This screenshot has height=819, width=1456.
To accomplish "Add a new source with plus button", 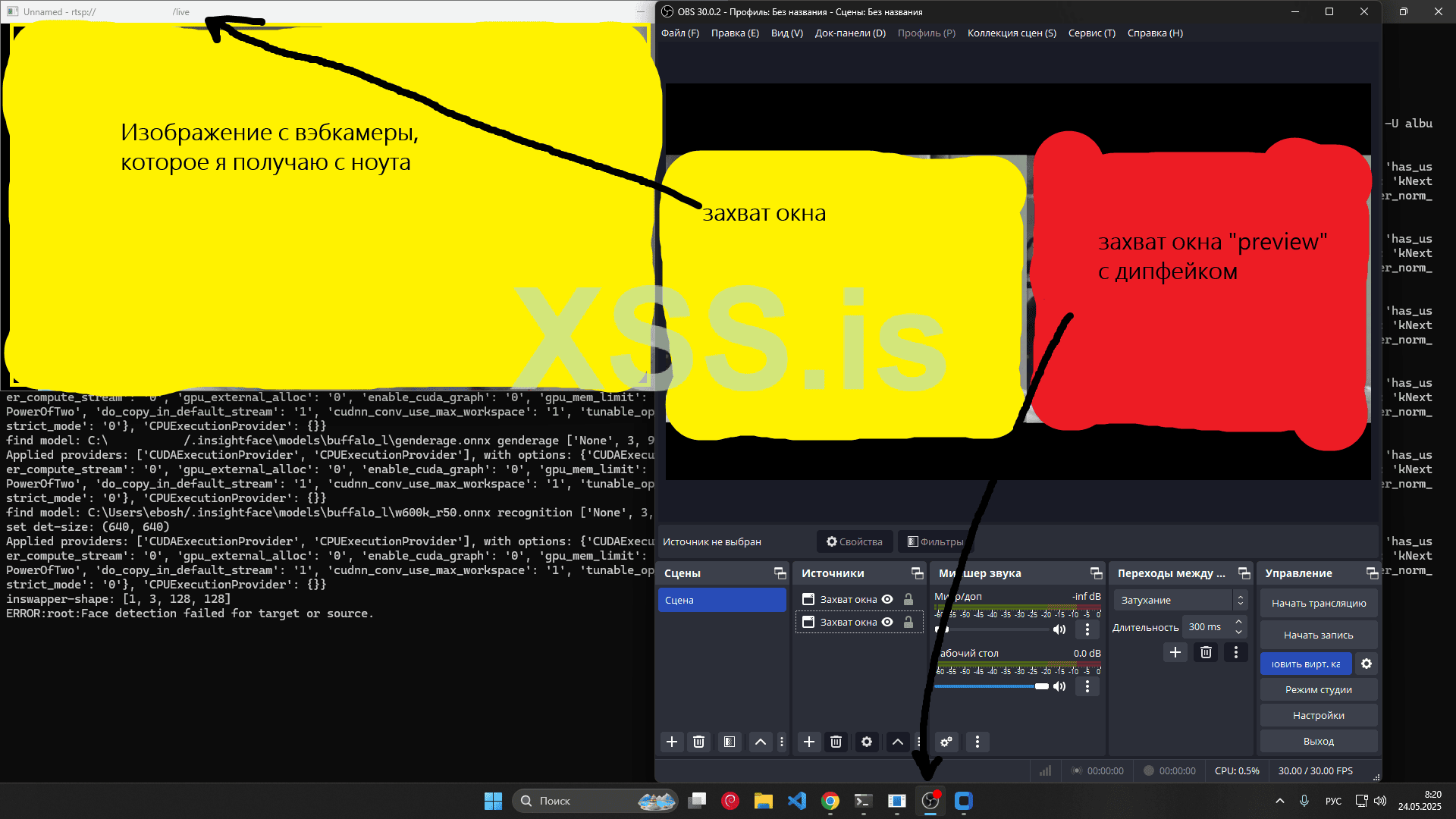I will point(809,742).
